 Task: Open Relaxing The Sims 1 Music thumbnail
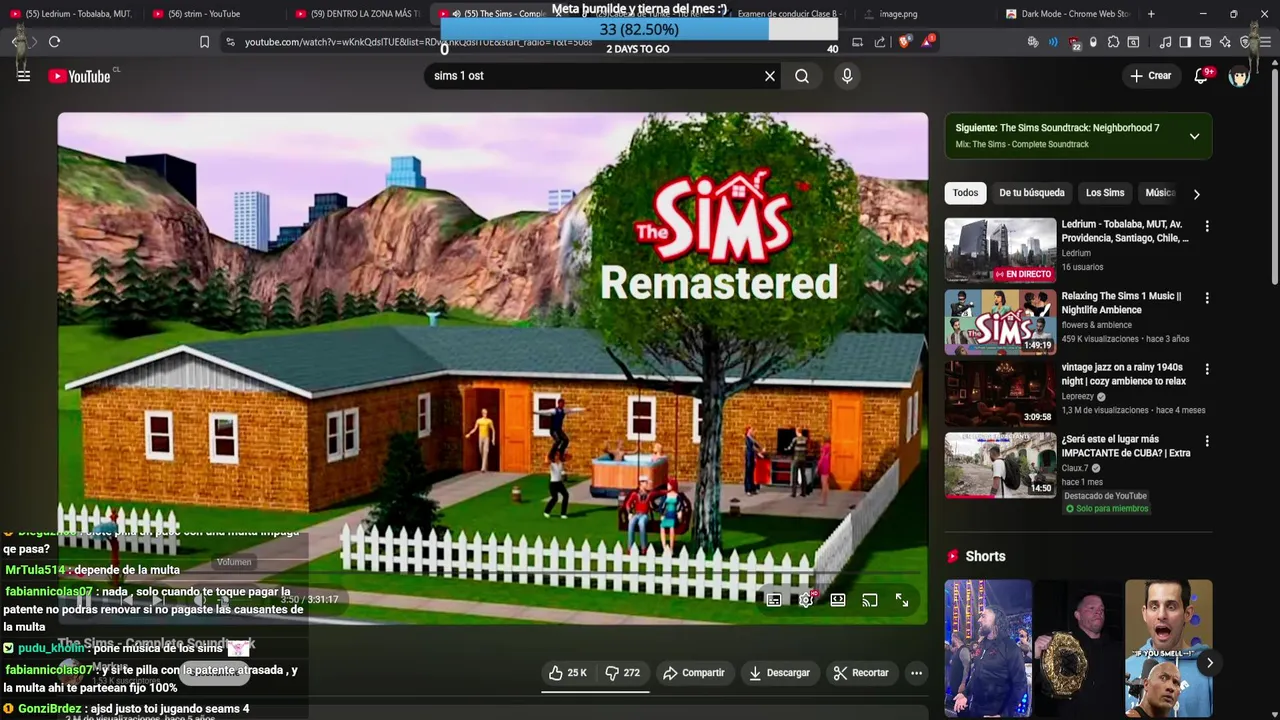coord(1000,321)
